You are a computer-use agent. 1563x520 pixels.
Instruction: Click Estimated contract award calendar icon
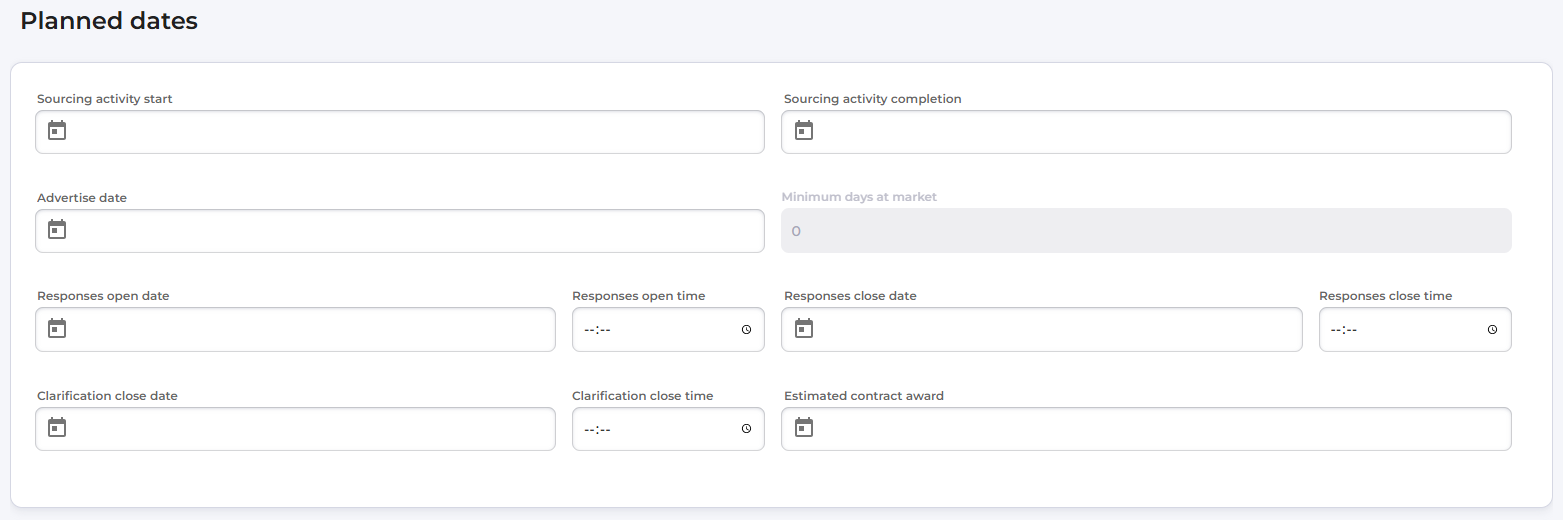tap(804, 428)
